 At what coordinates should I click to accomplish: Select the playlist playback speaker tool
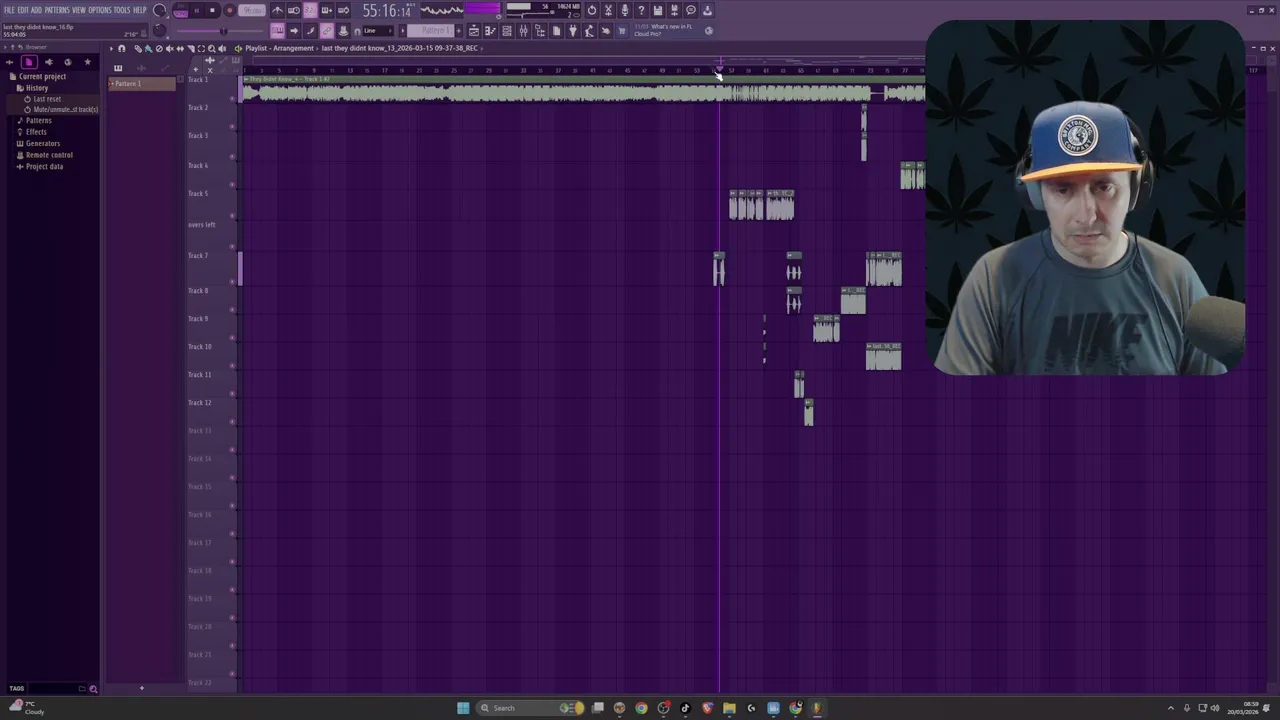click(x=222, y=48)
